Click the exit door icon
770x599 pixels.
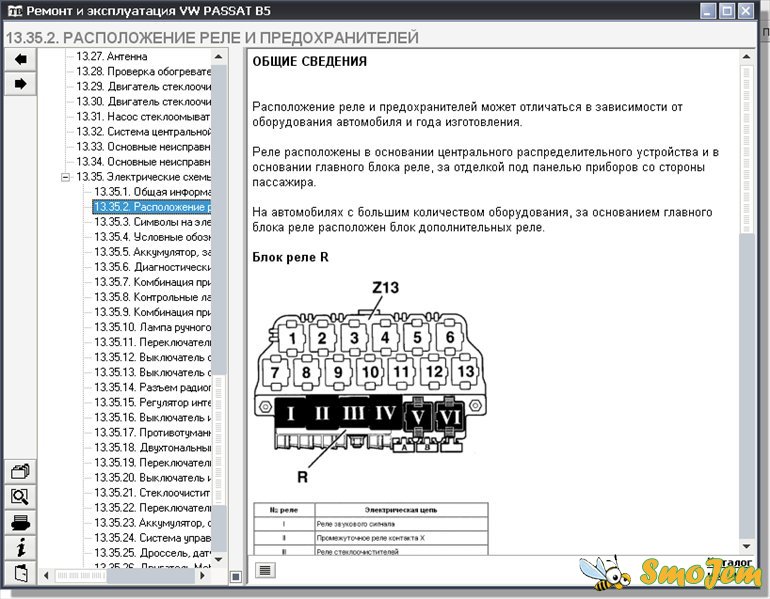(20, 573)
